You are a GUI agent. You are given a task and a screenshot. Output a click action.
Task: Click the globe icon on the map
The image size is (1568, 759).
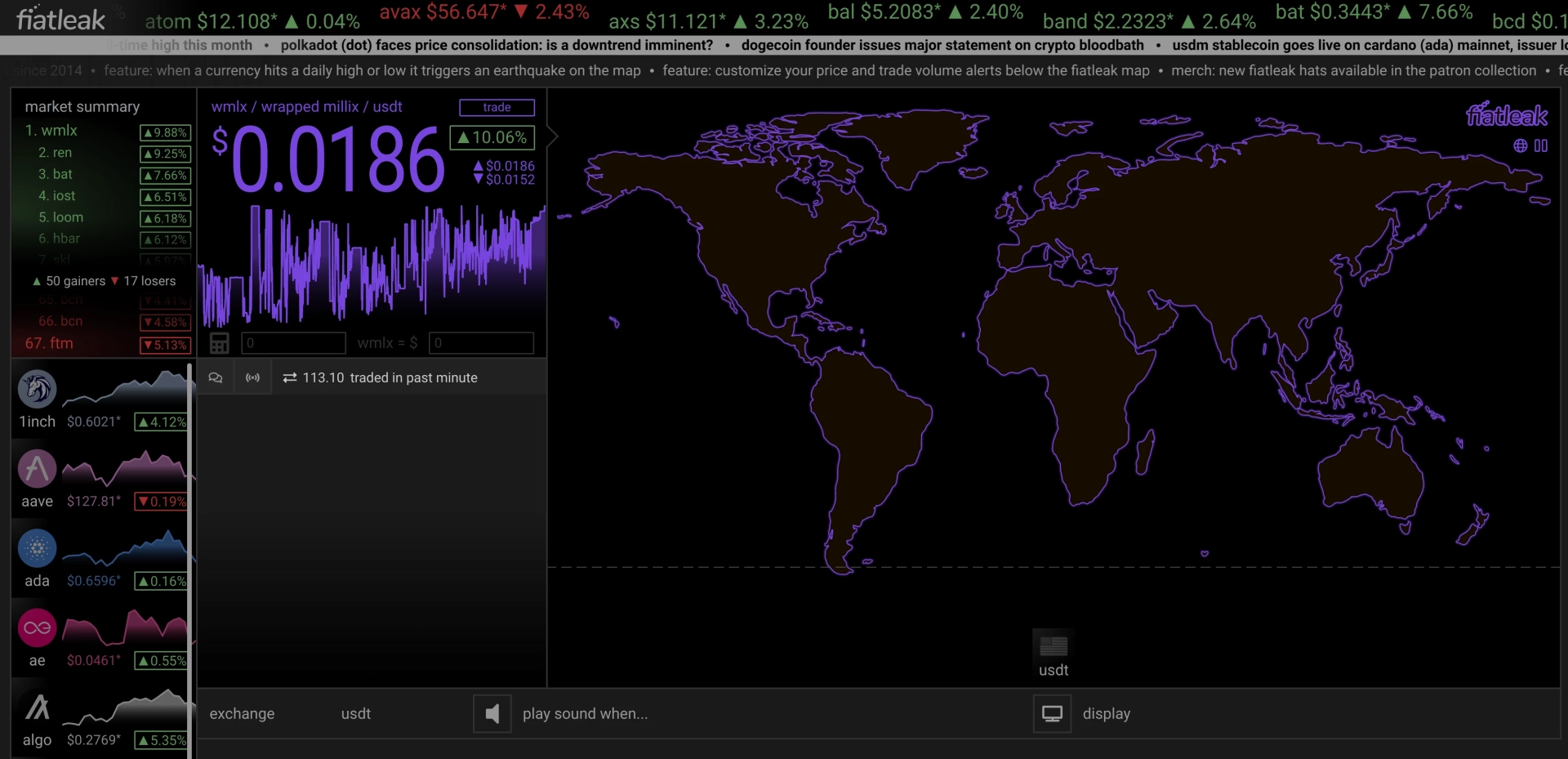point(1520,145)
